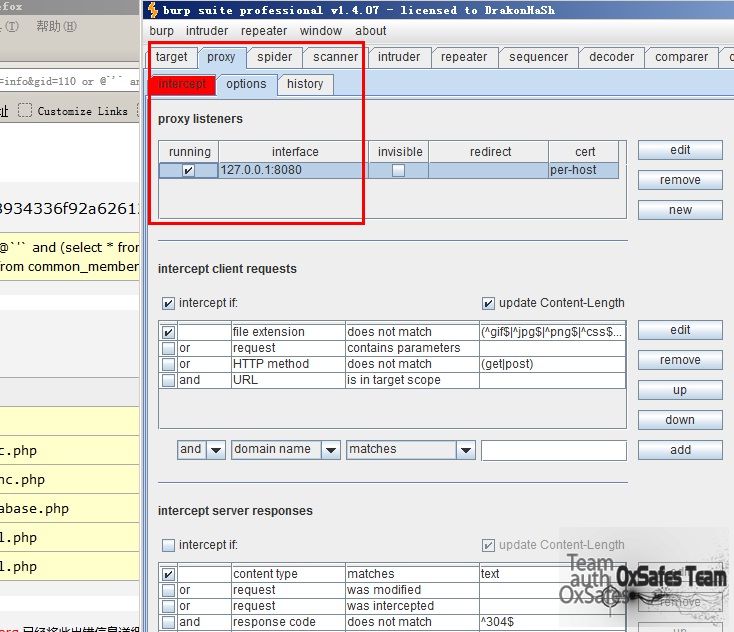
Task: Enable the 'HTTP method does not match' rule checkbox
Action: [x=168, y=364]
